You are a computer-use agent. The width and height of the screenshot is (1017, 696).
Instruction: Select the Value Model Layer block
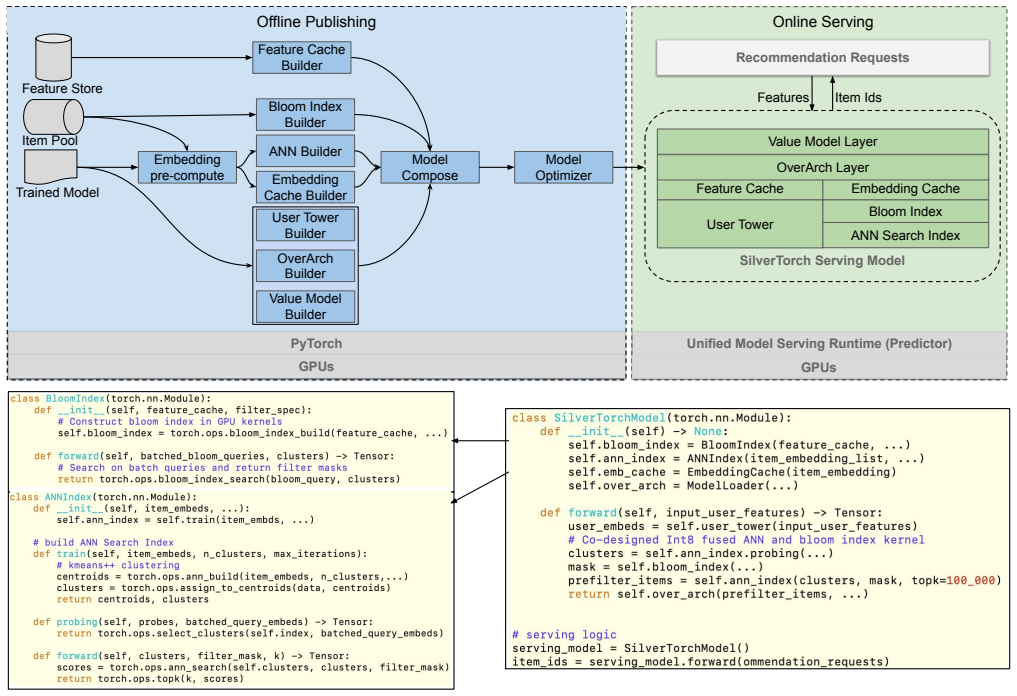click(x=822, y=141)
